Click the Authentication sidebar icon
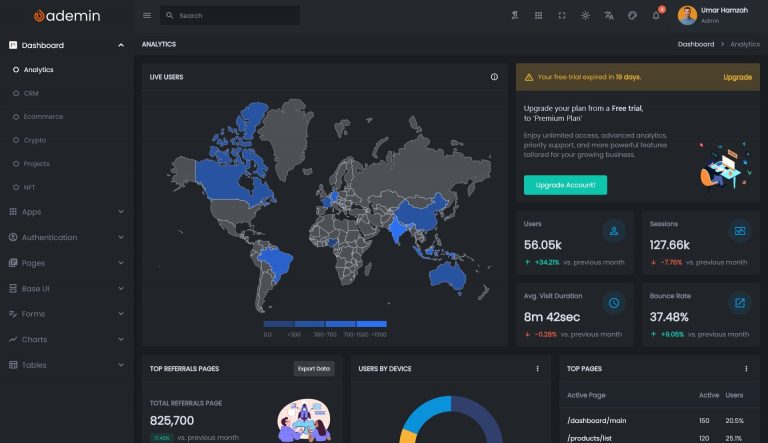Screen dimensions: 768x443 [x=13, y=237]
